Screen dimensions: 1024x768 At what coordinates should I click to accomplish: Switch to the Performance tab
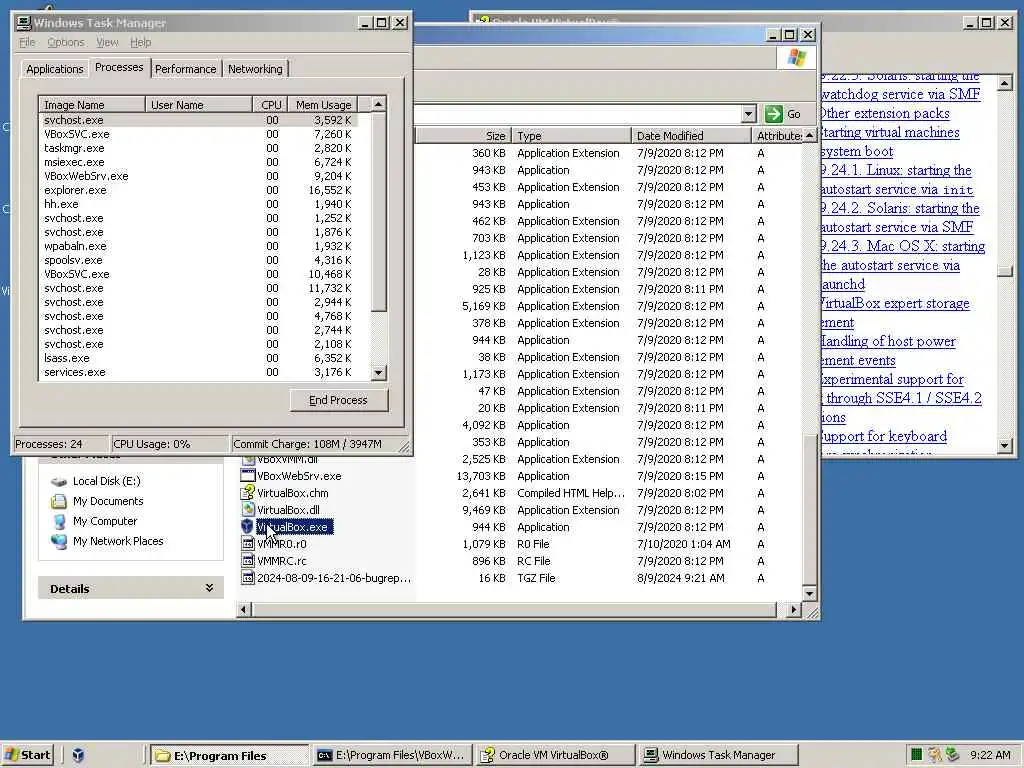(185, 69)
